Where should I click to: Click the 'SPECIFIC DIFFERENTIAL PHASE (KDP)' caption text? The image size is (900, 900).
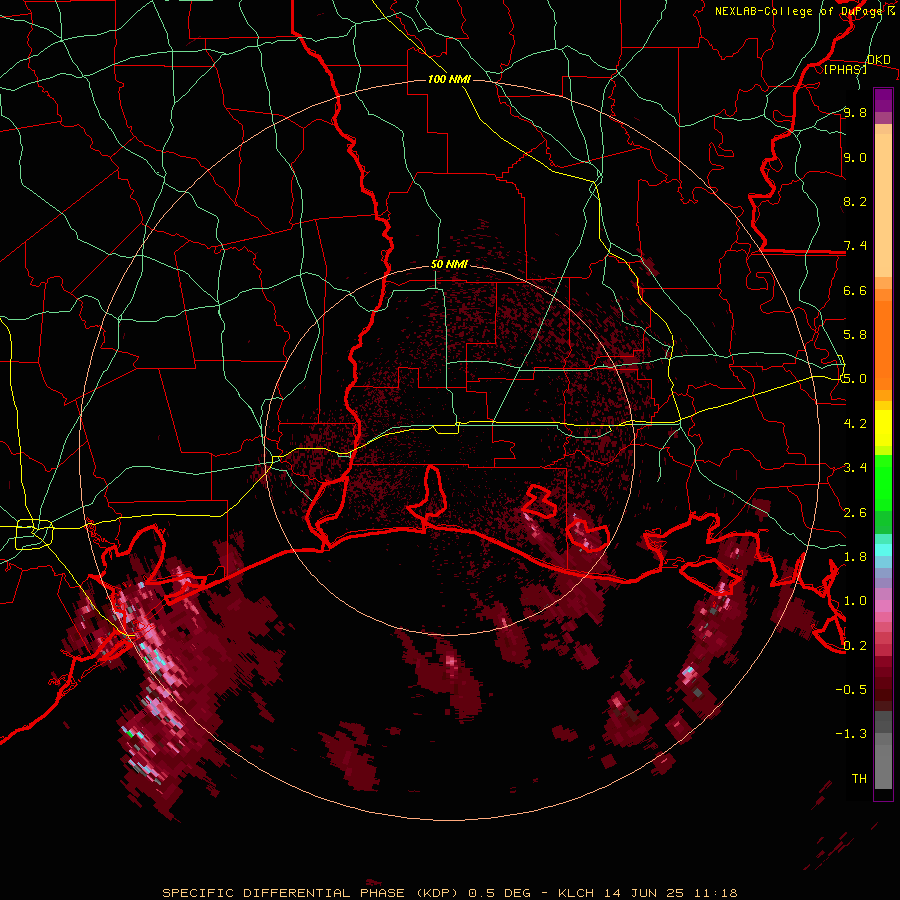pyautogui.click(x=310, y=893)
